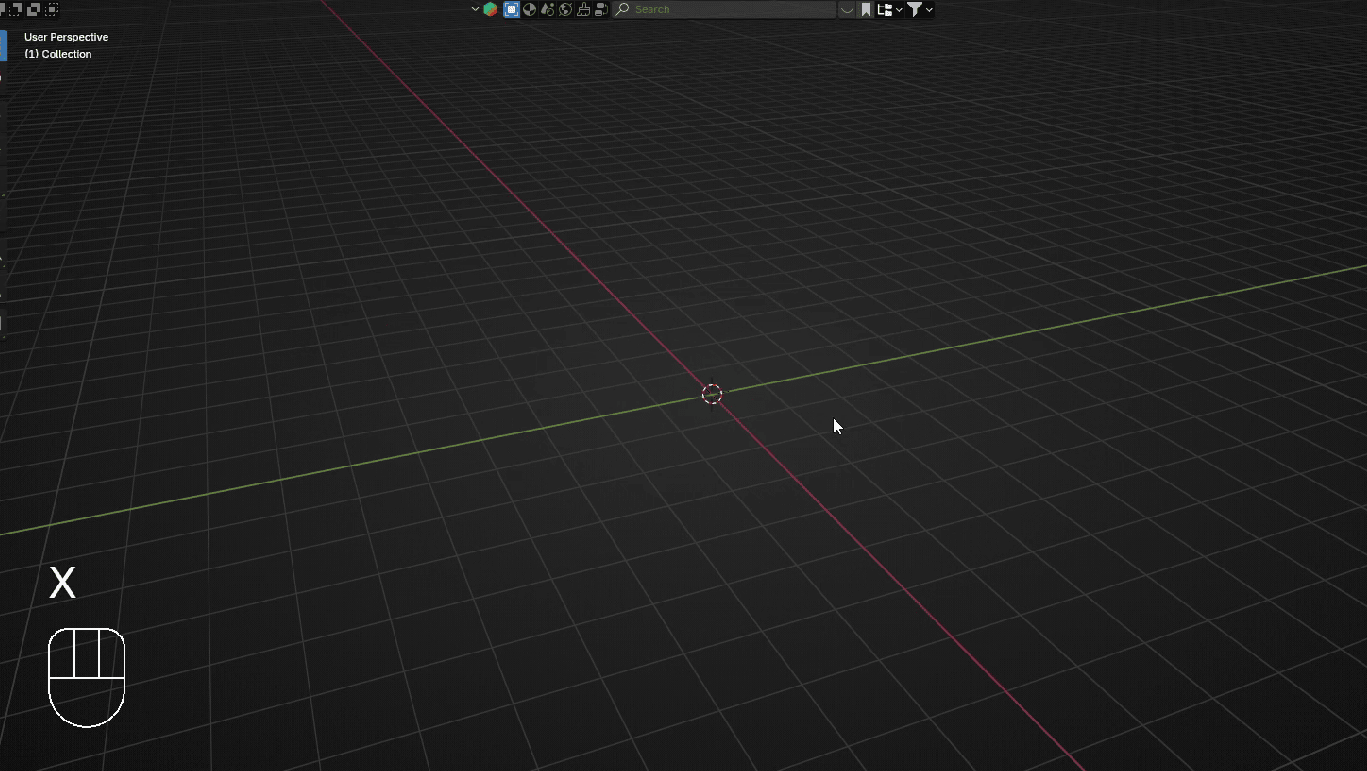Choose the intersect selection mode icon
This screenshot has width=1367, height=771.
(52, 9)
